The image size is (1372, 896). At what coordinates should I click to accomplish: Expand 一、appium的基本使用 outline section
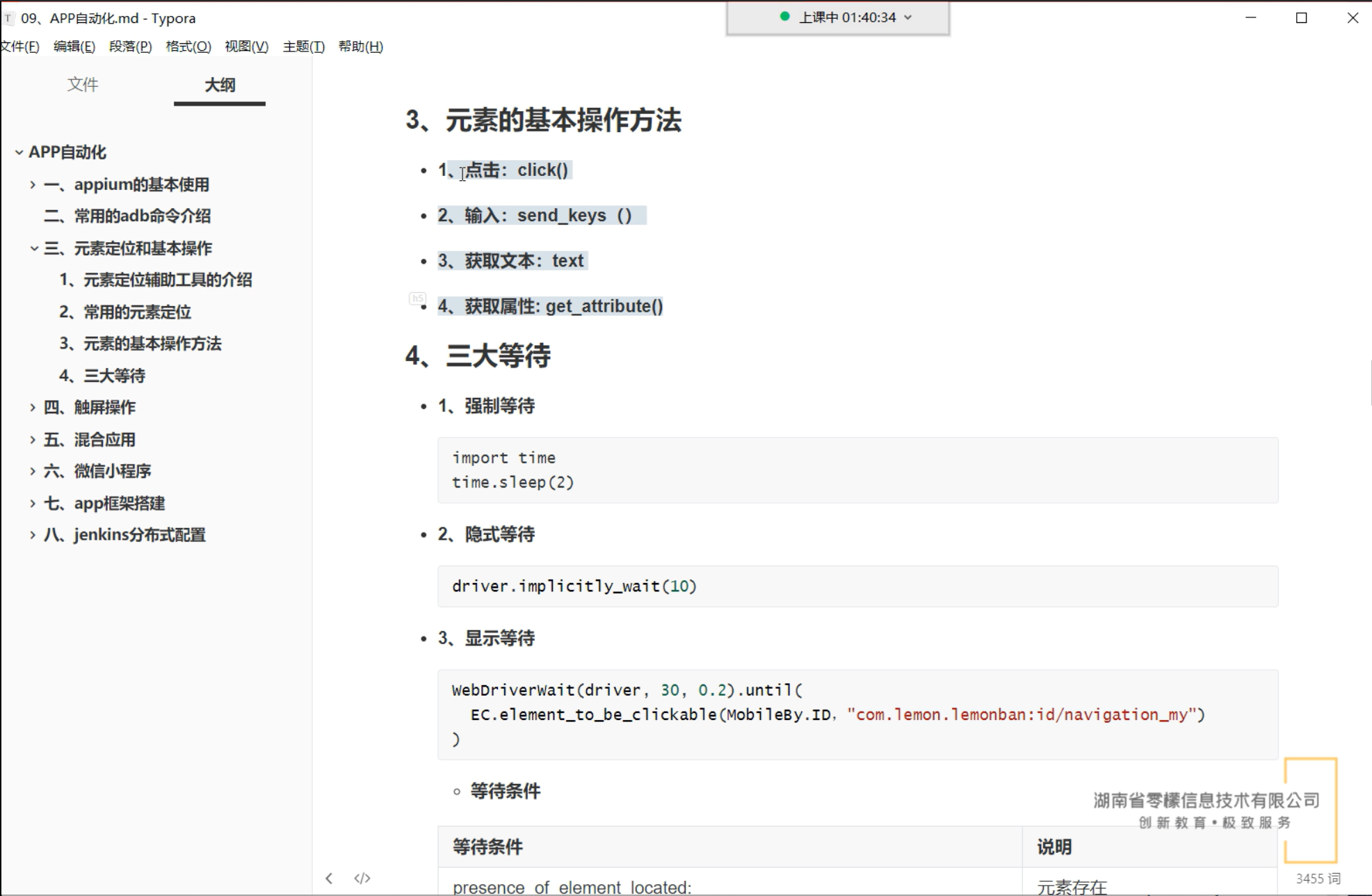(33, 184)
